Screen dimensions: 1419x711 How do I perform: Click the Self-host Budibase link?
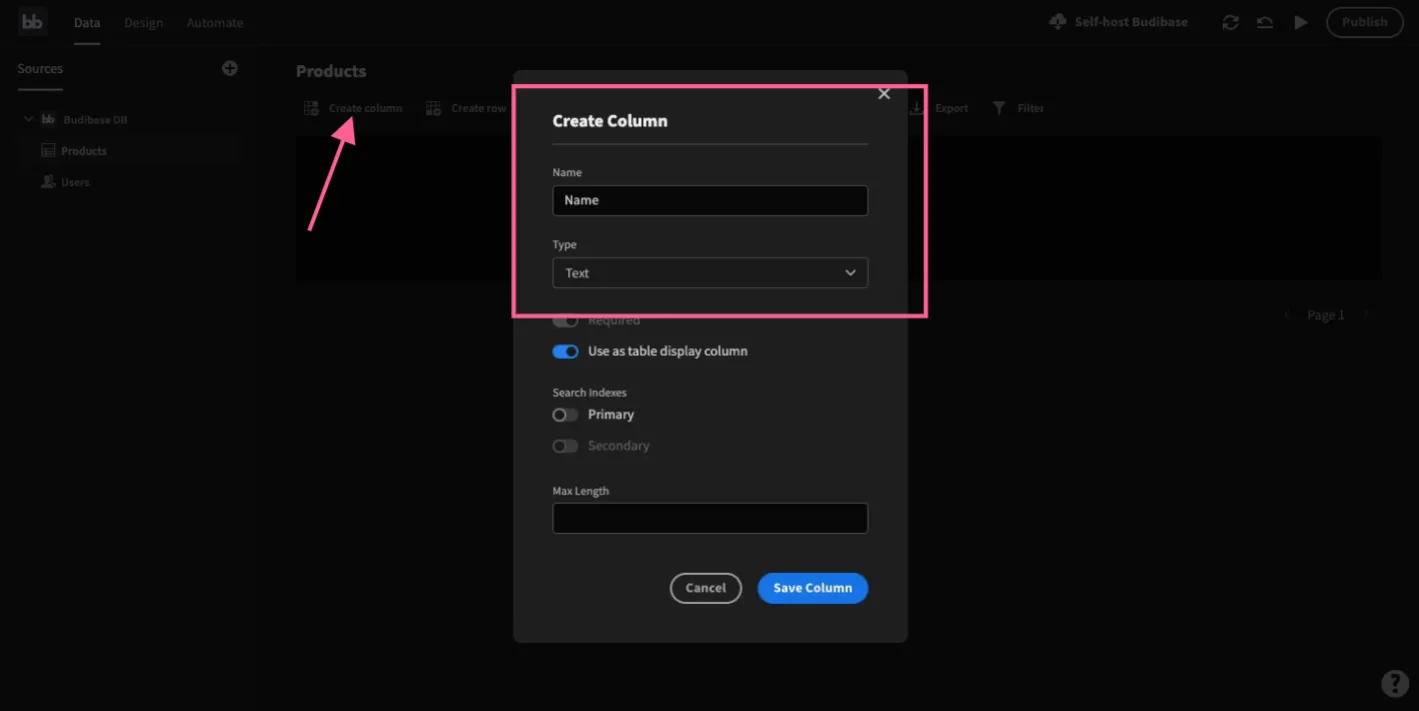coord(1118,22)
